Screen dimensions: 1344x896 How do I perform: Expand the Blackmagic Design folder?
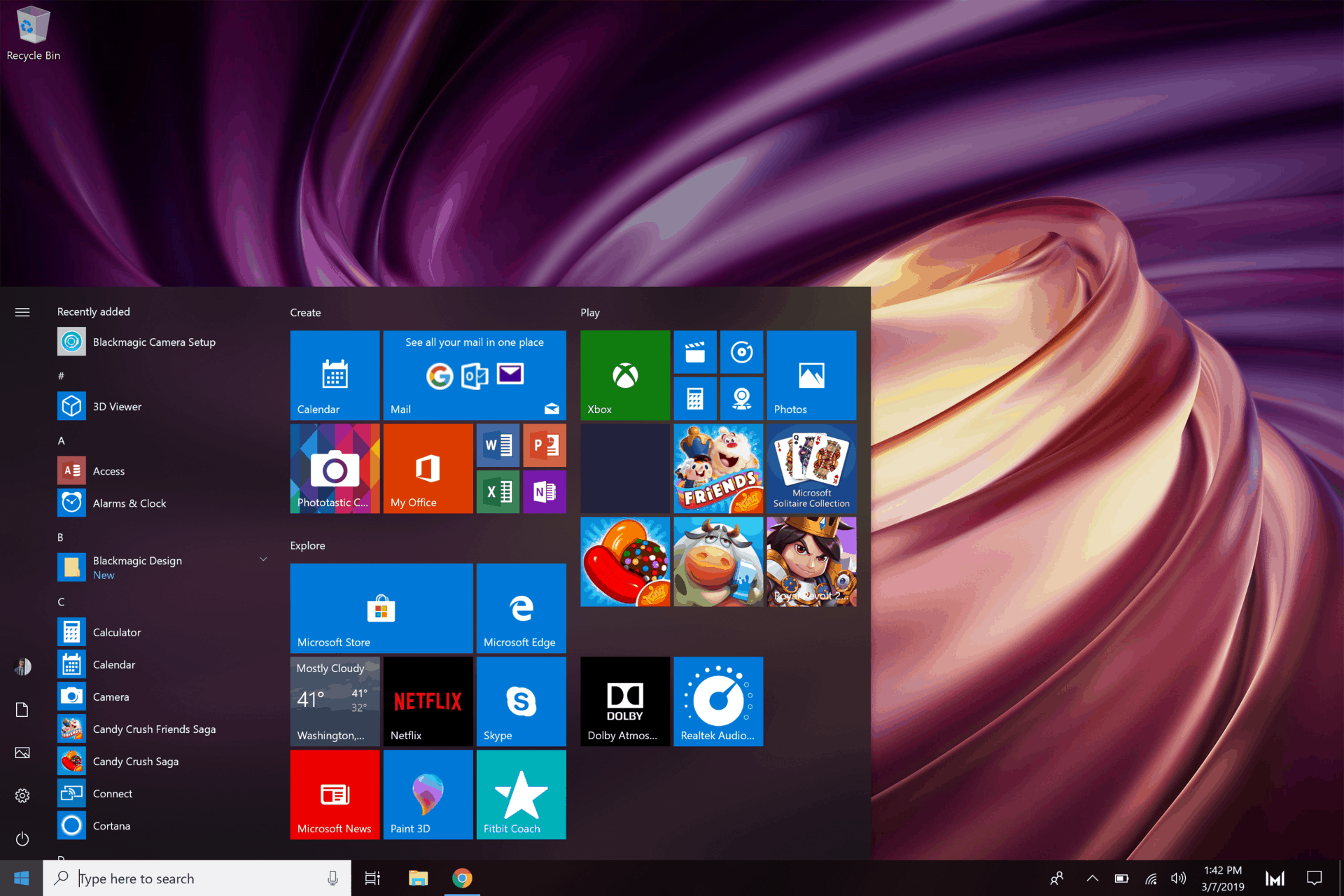click(263, 559)
